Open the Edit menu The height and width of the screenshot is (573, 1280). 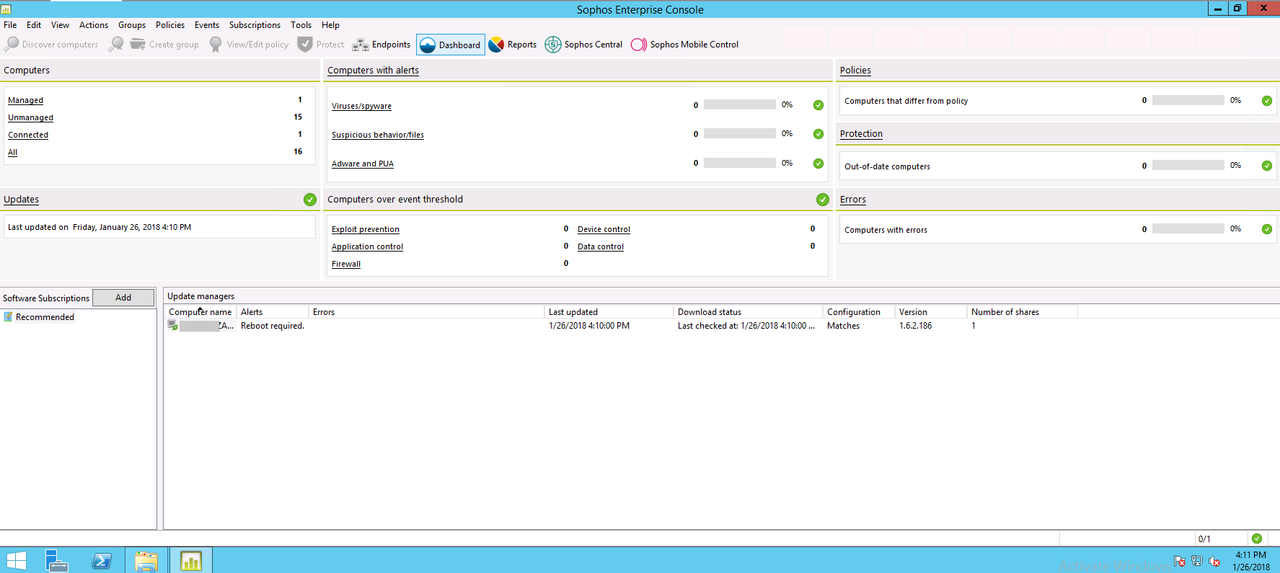[34, 25]
